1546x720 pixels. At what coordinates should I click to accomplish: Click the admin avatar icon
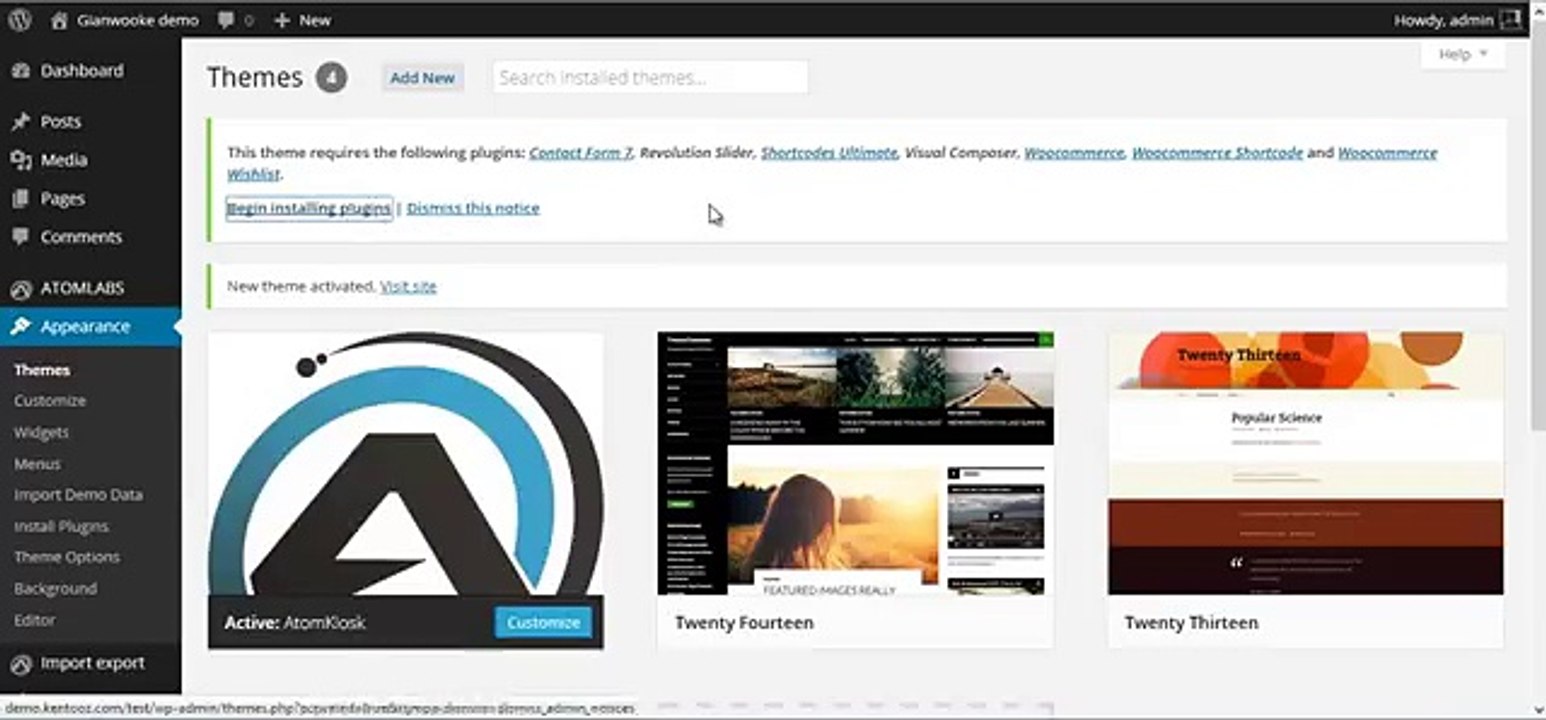tap(1510, 19)
